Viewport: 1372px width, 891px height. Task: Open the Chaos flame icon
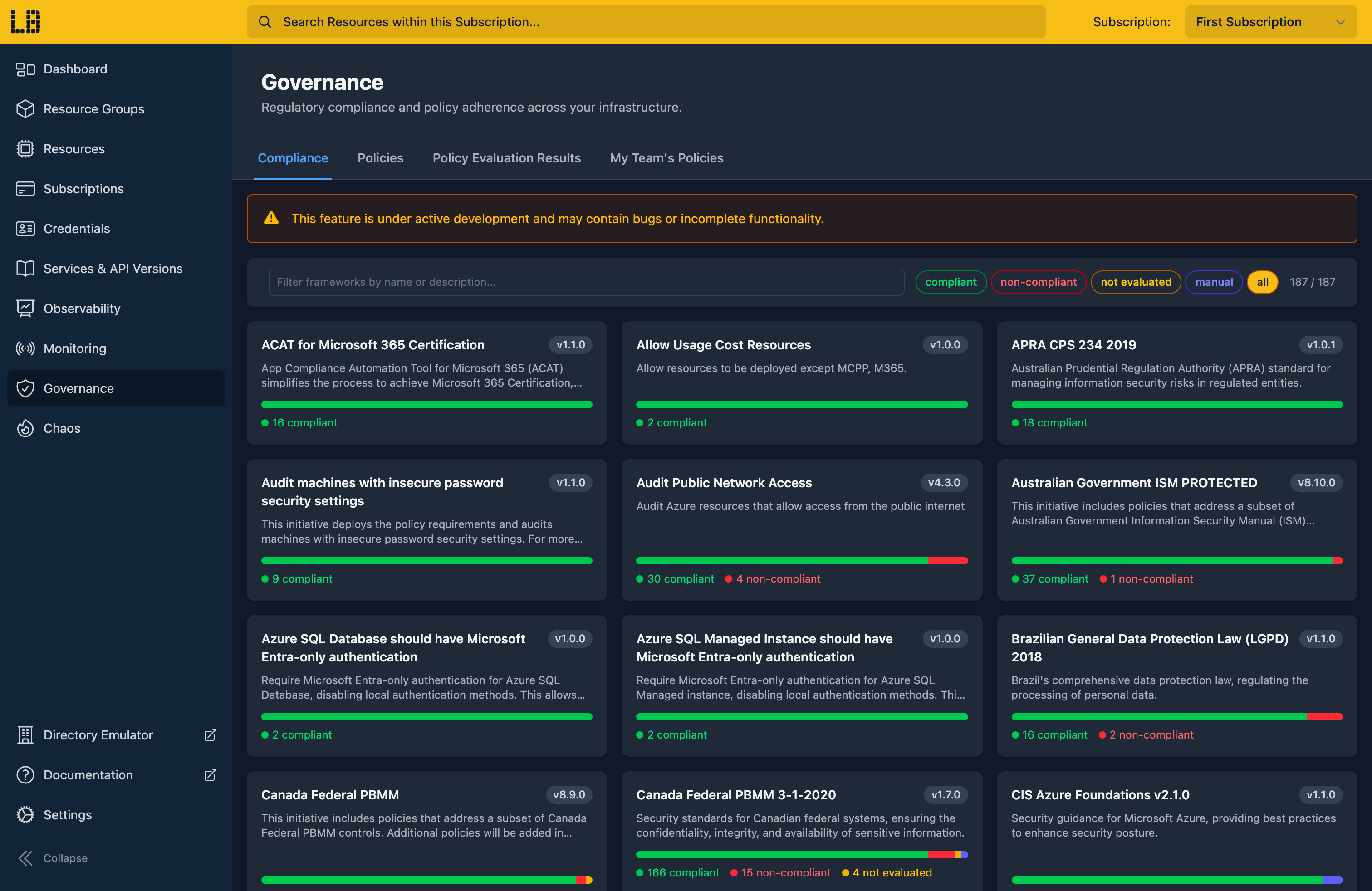click(25, 428)
